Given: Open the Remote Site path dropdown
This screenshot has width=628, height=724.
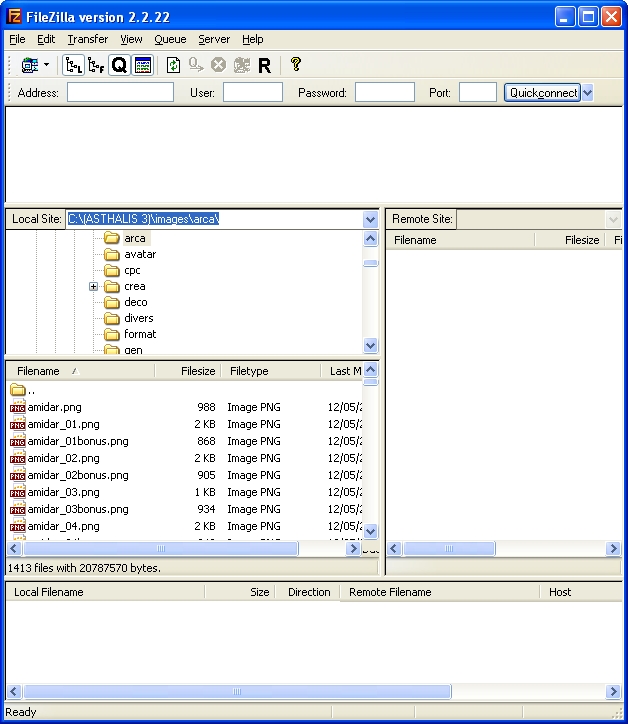Looking at the screenshot, I should (x=613, y=219).
